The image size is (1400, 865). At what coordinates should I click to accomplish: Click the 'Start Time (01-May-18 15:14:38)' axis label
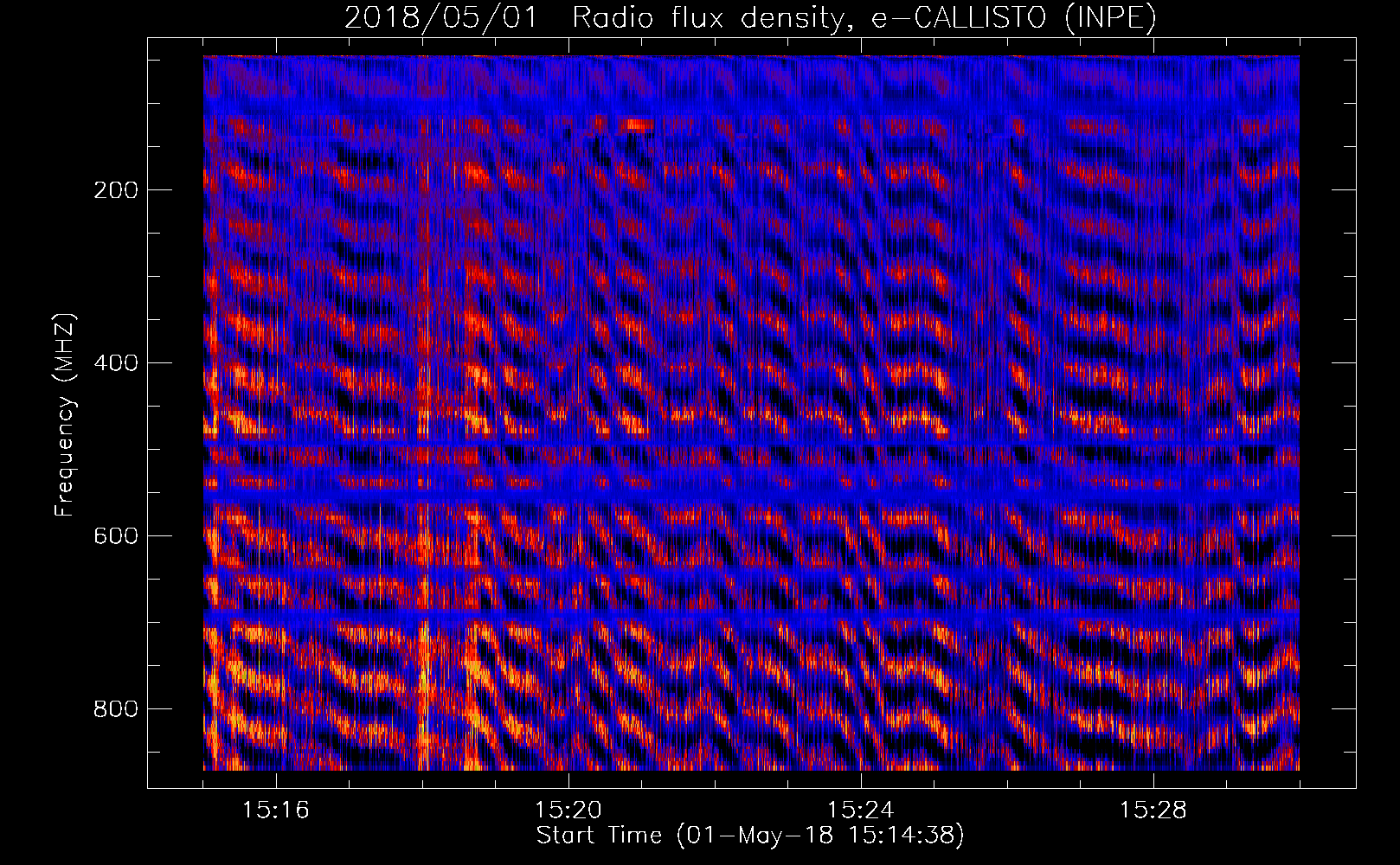(749, 836)
